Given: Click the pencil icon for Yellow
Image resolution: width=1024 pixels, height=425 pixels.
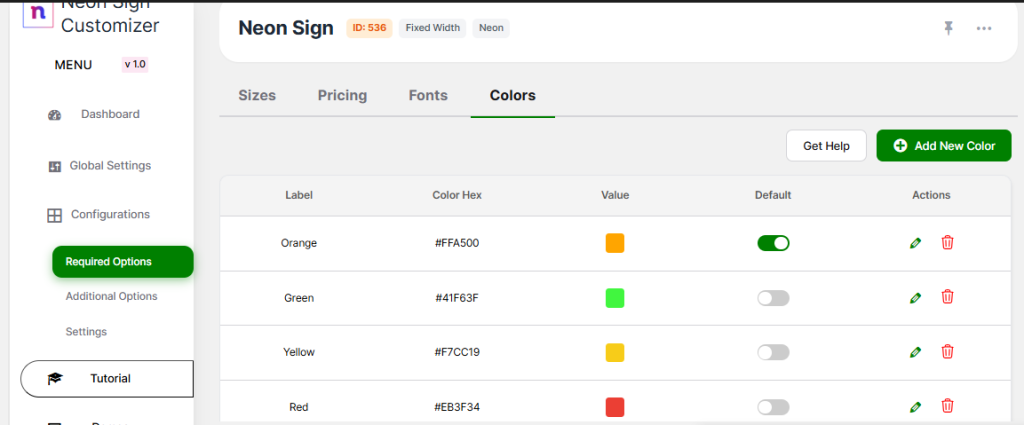Looking at the screenshot, I should tap(915, 352).
